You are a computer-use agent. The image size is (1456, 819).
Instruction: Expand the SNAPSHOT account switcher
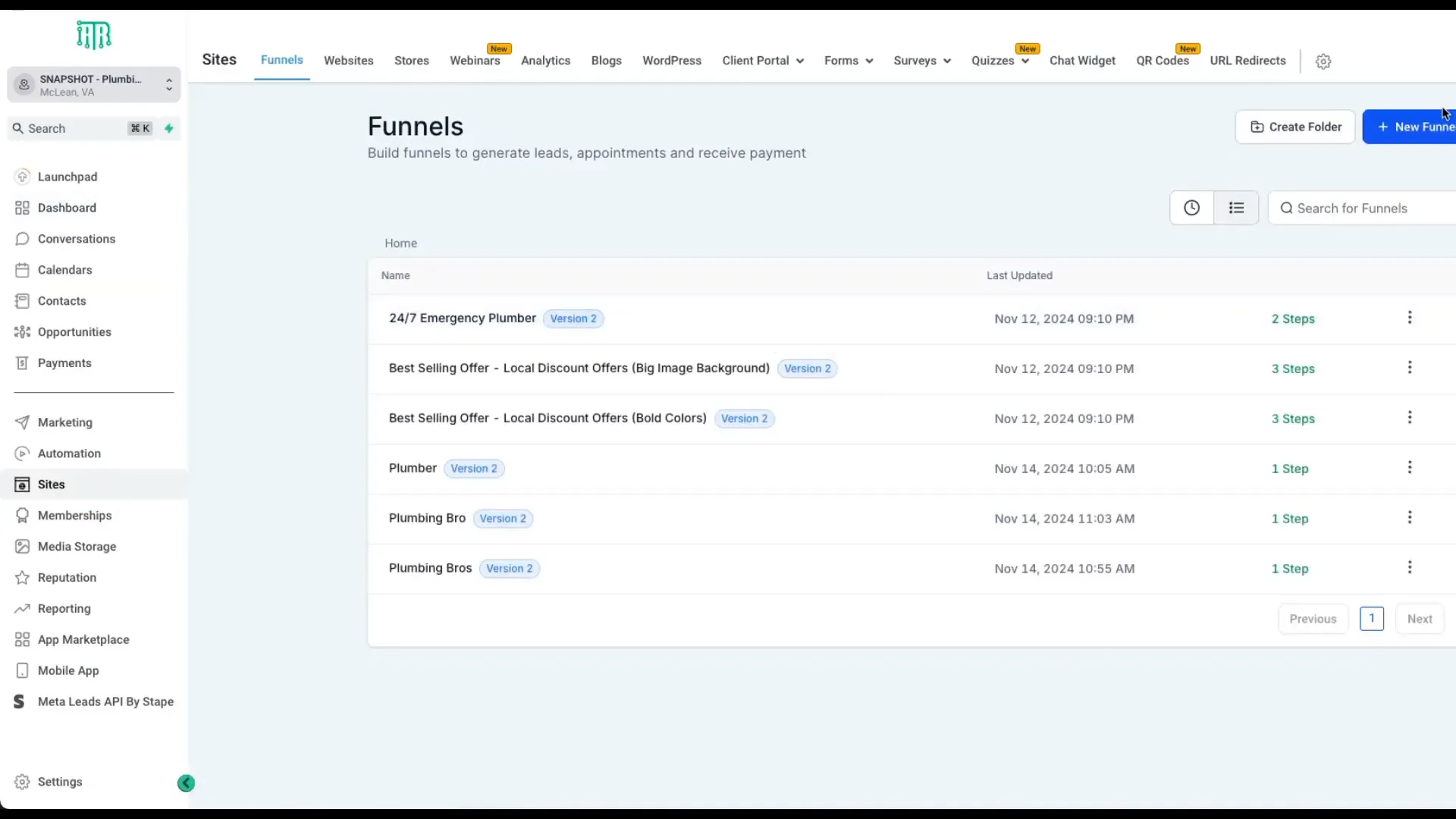pos(94,85)
